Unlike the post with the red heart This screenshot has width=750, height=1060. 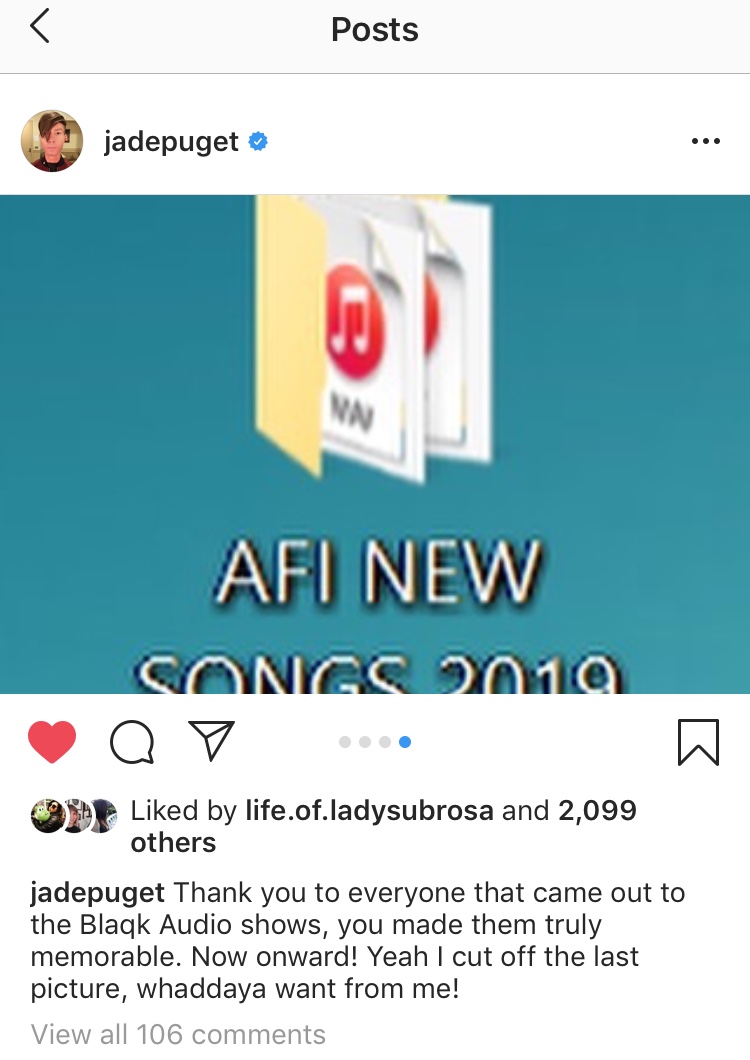(x=52, y=742)
